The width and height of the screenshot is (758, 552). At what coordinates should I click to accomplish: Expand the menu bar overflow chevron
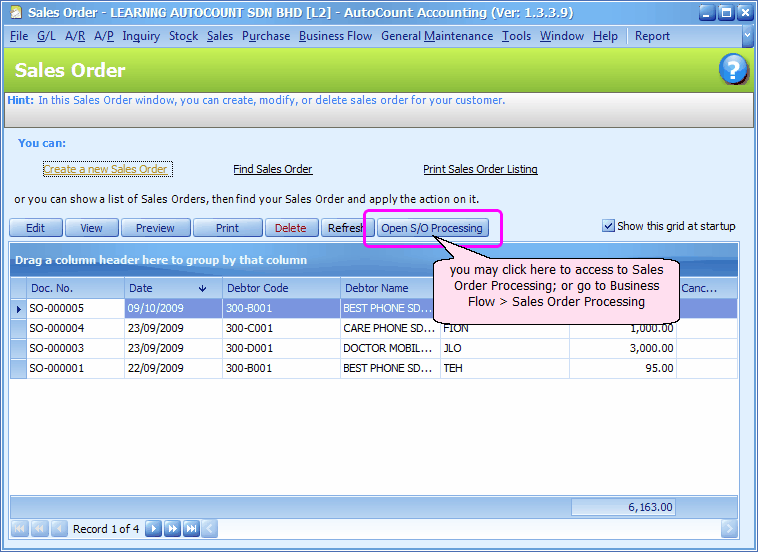[747, 36]
